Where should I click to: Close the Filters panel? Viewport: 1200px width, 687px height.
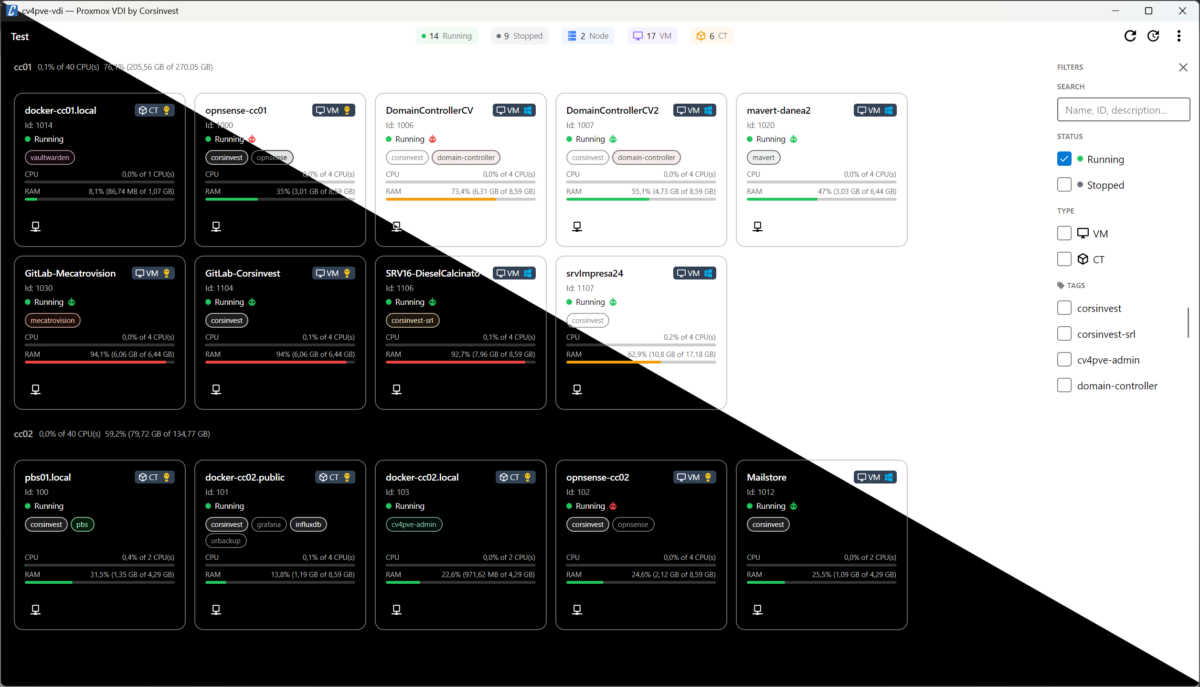click(x=1183, y=67)
